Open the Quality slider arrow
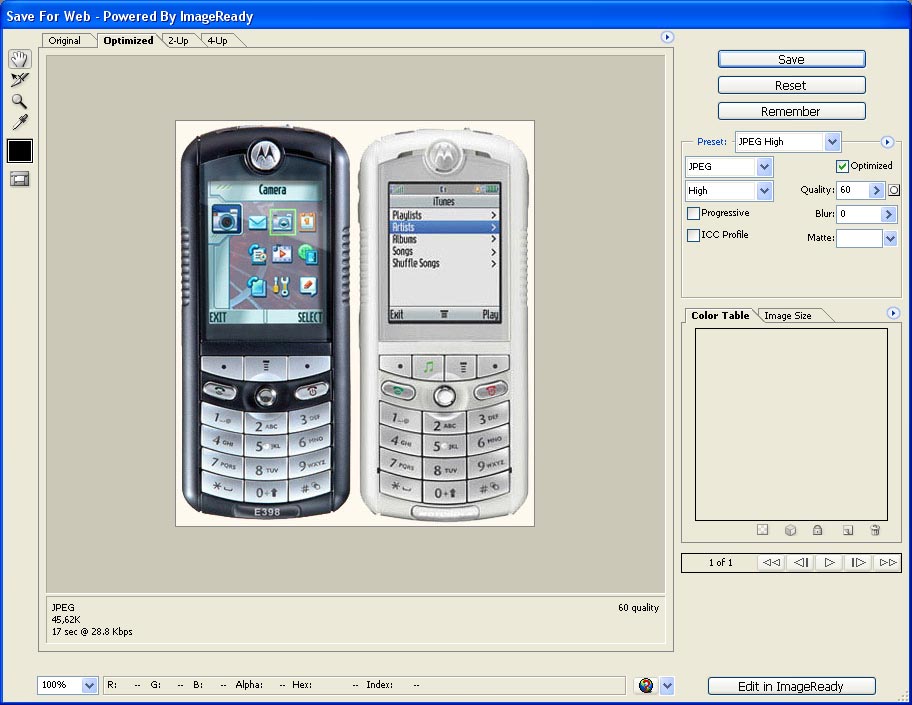 876,190
